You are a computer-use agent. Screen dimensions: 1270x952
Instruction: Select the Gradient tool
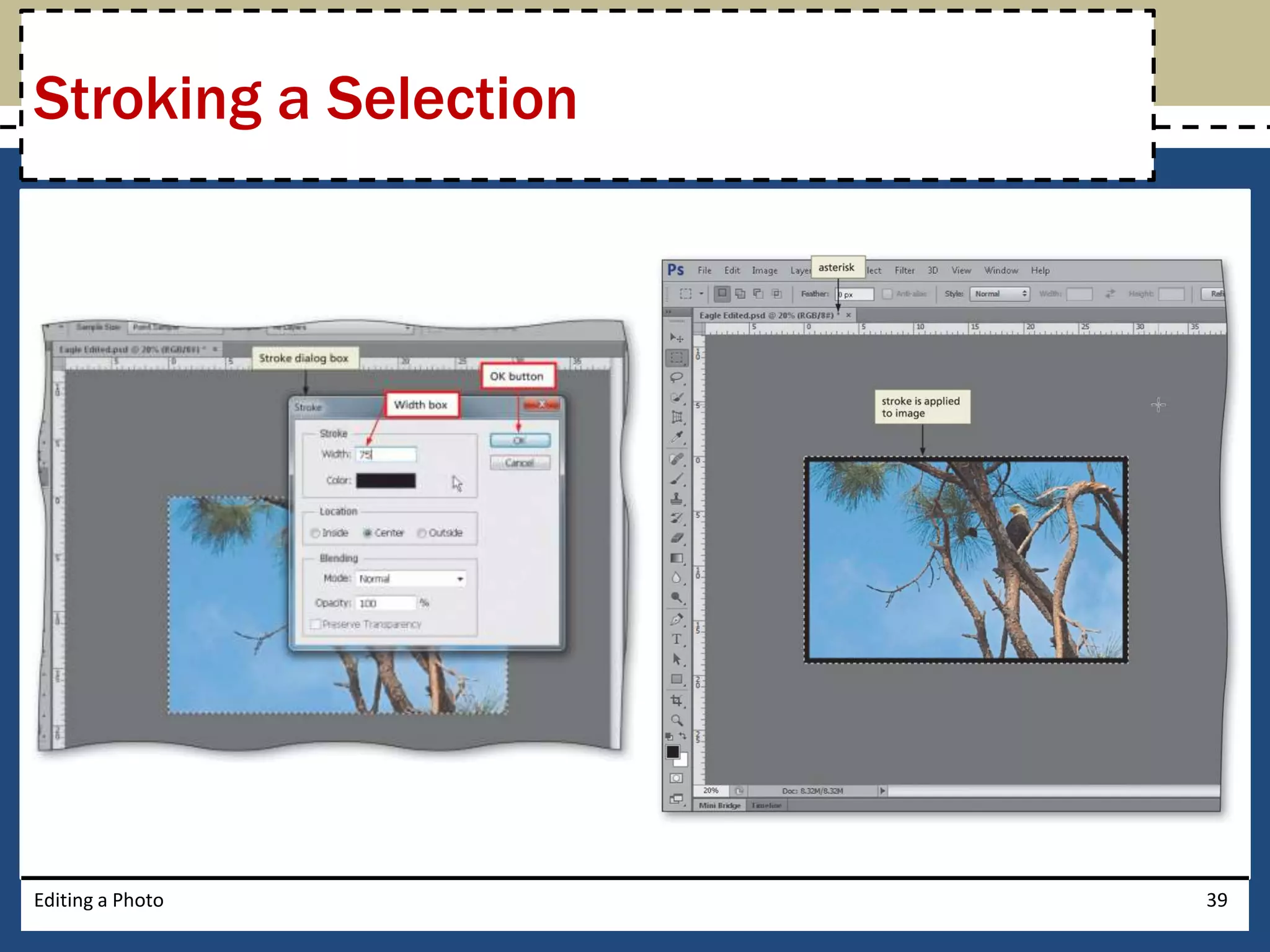click(677, 558)
